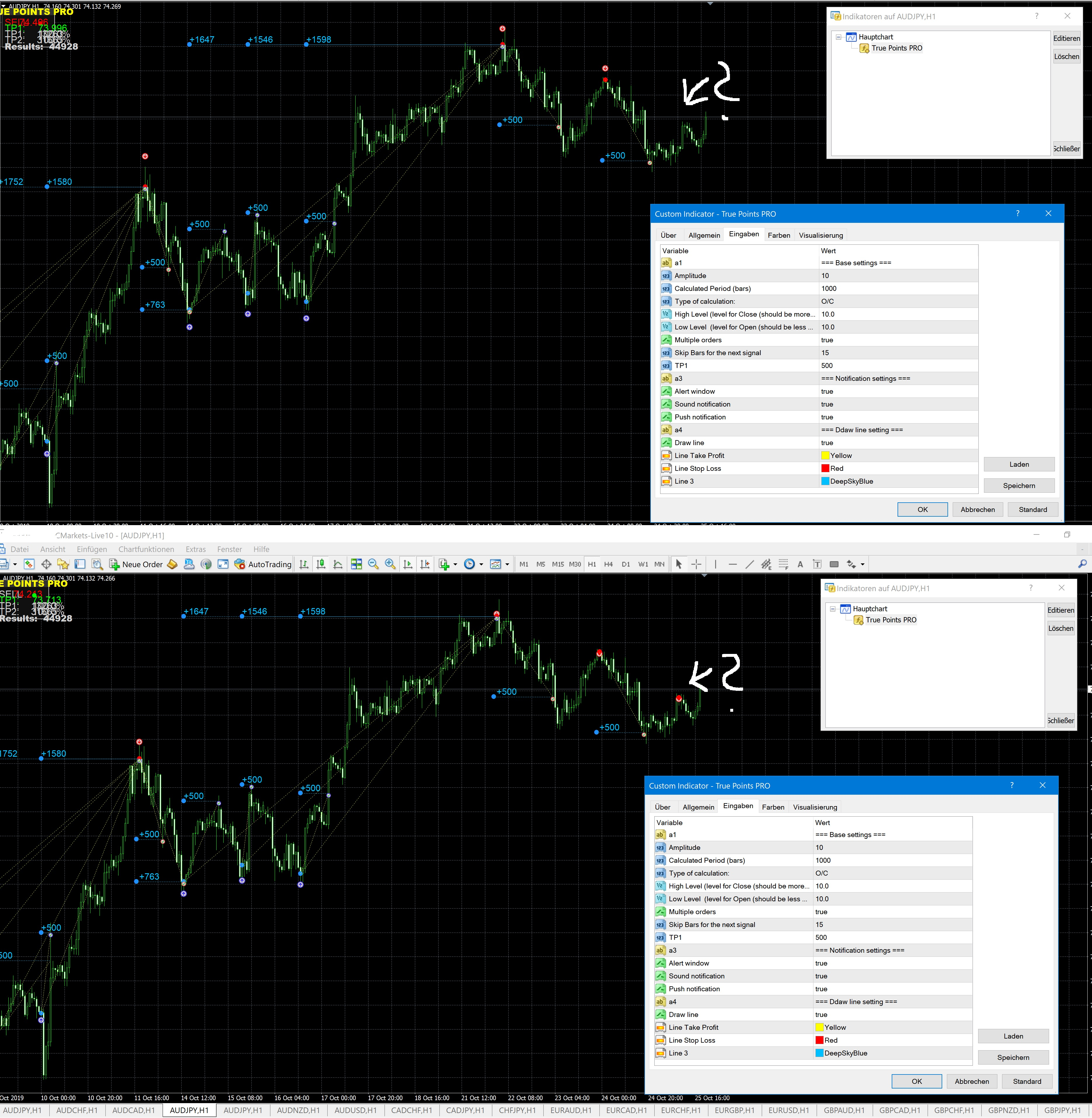Switch chart to candlestick mode

tap(321, 565)
